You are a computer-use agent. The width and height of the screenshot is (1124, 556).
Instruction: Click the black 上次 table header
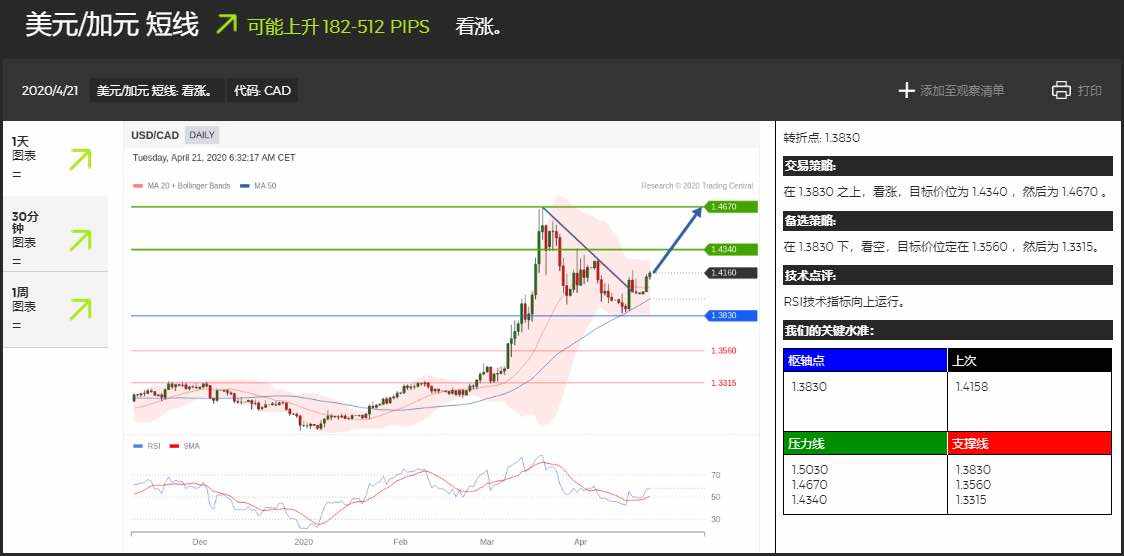(x=1029, y=360)
